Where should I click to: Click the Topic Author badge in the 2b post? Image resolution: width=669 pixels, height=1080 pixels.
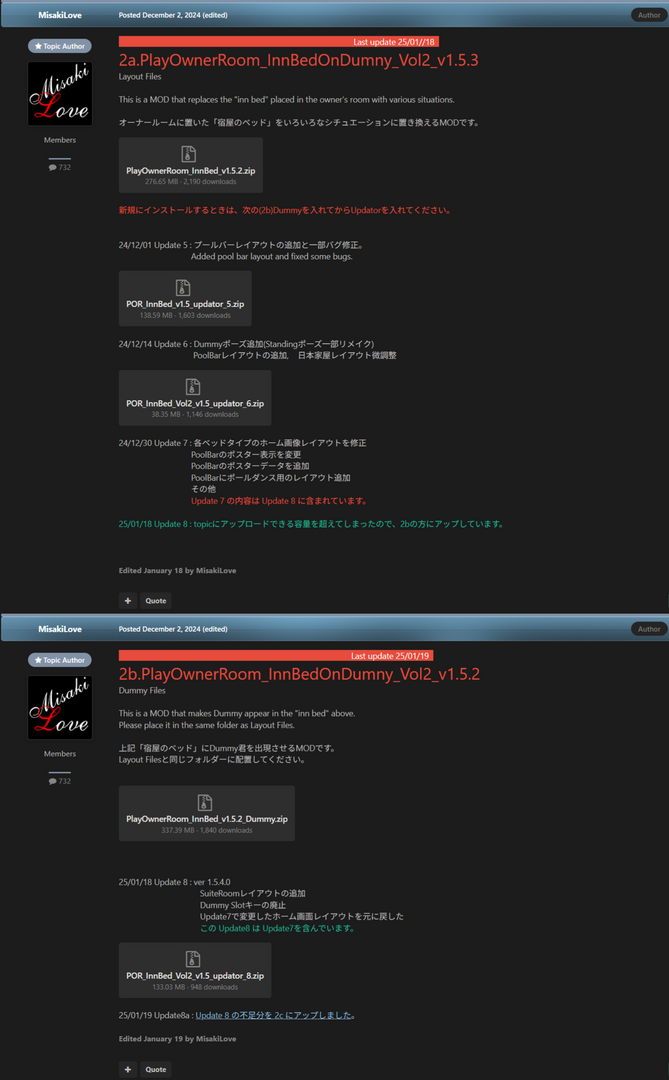click(x=60, y=660)
